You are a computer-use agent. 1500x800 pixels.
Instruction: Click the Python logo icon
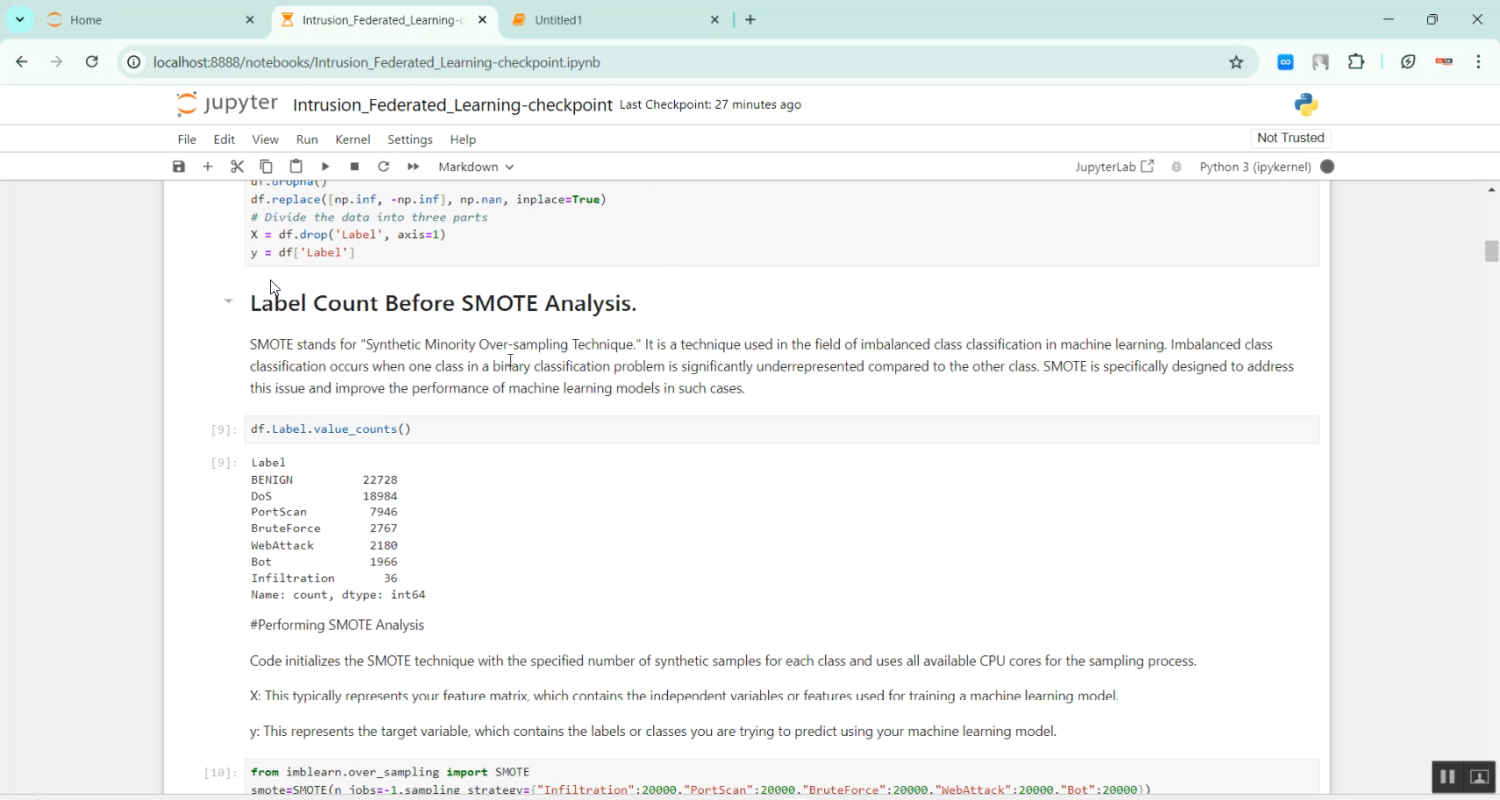(x=1306, y=104)
